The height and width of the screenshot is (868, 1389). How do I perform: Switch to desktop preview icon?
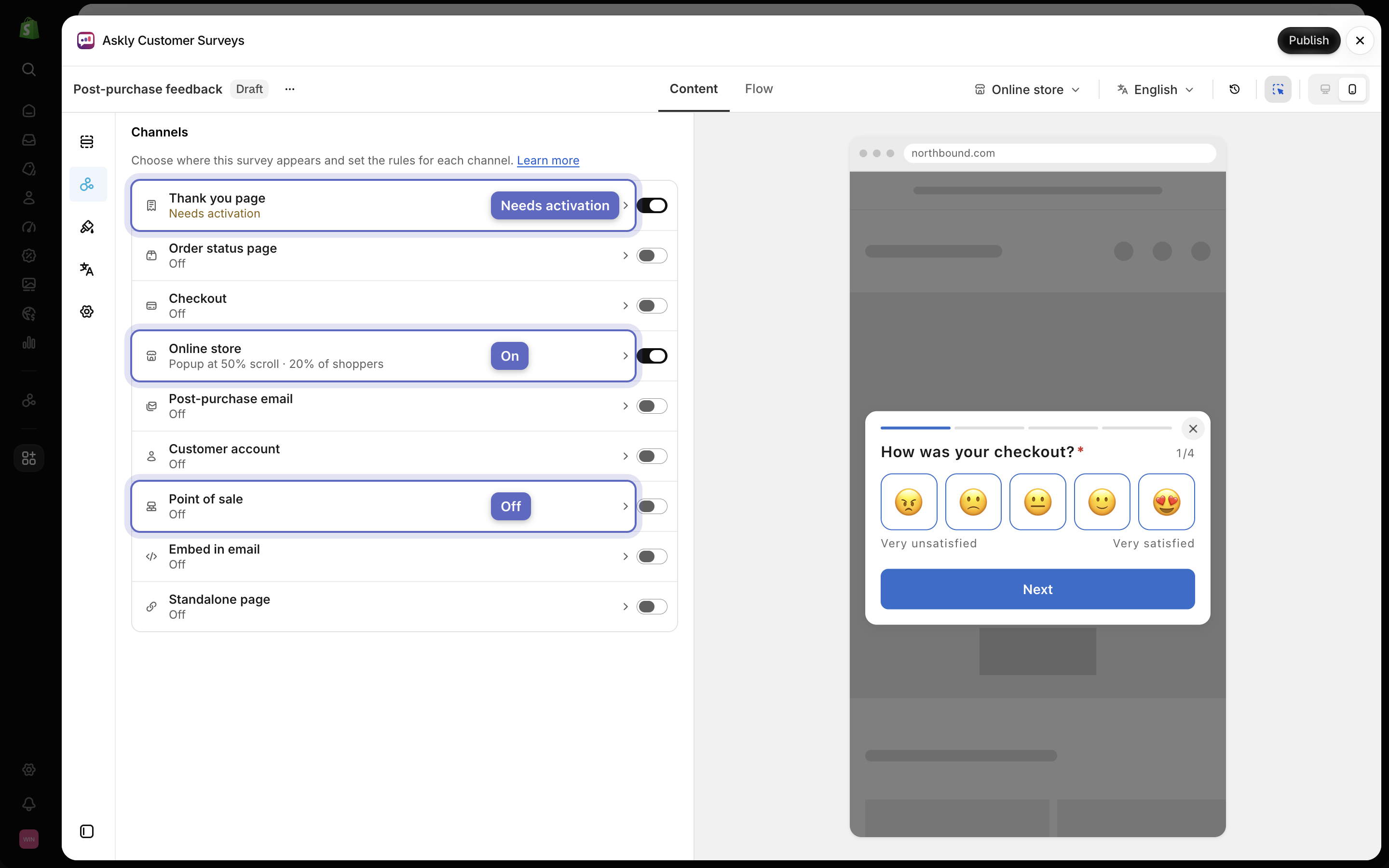(x=1325, y=89)
